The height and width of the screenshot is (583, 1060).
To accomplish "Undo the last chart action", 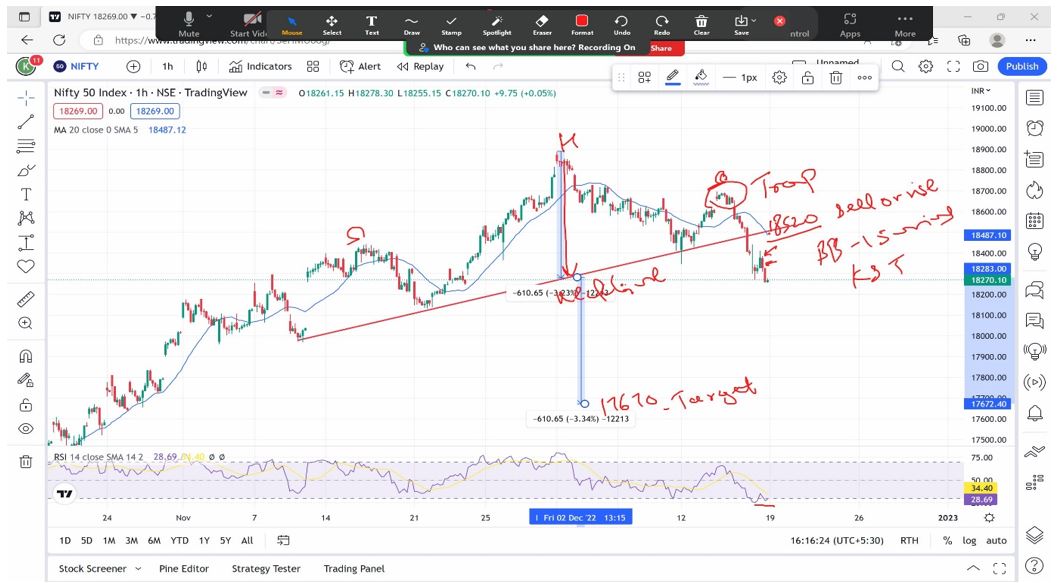I will tap(471, 66).
